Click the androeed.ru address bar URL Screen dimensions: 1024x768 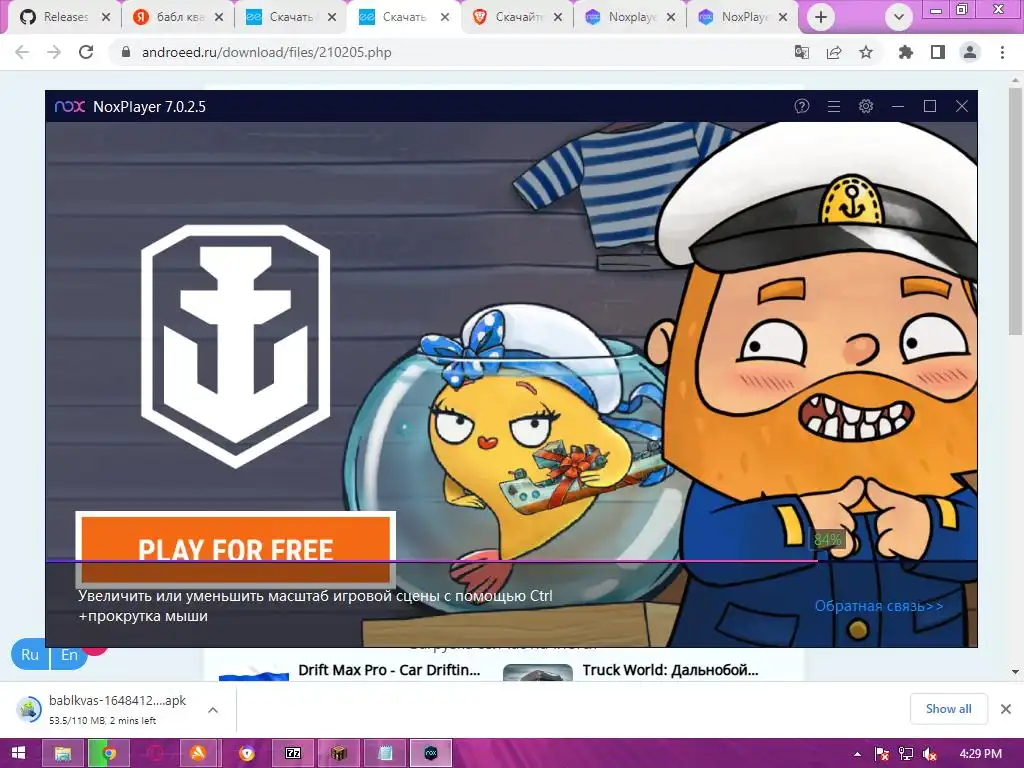pyautogui.click(x=266, y=52)
